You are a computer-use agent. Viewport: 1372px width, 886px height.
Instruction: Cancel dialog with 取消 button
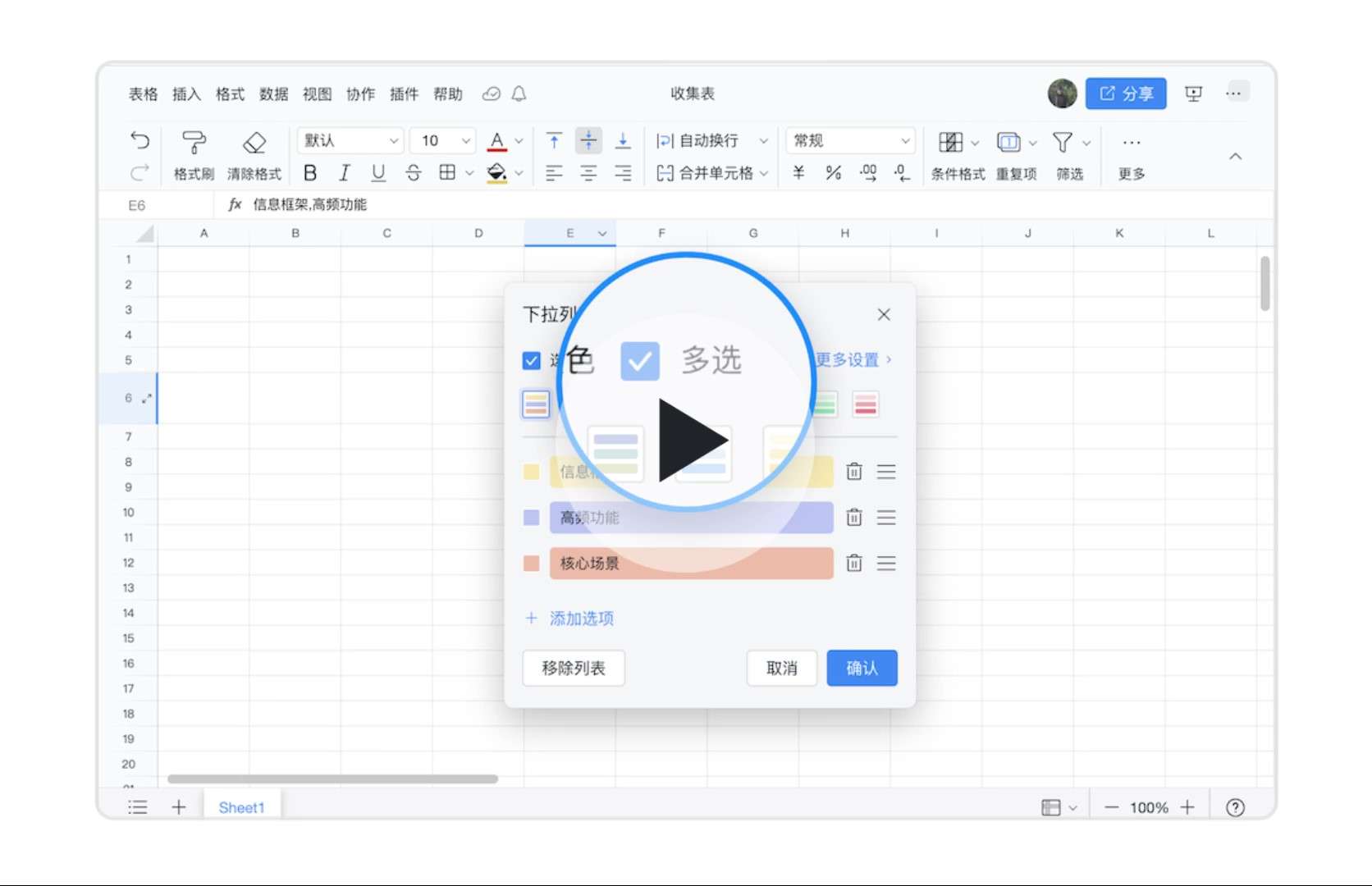point(782,669)
